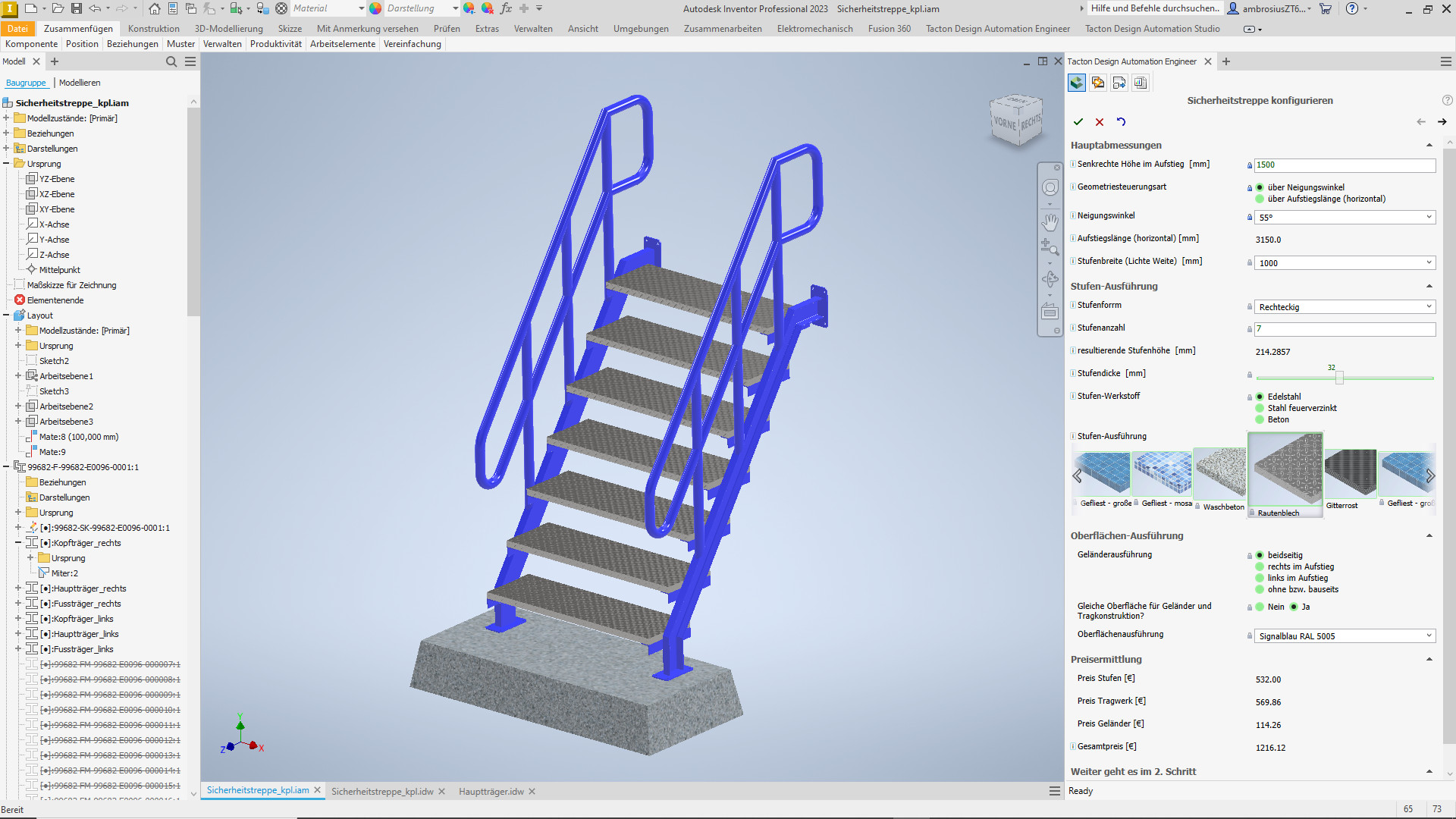This screenshot has height=819, width=1456.
Task: Open the Konstruktion ribbon tab
Action: [153, 29]
